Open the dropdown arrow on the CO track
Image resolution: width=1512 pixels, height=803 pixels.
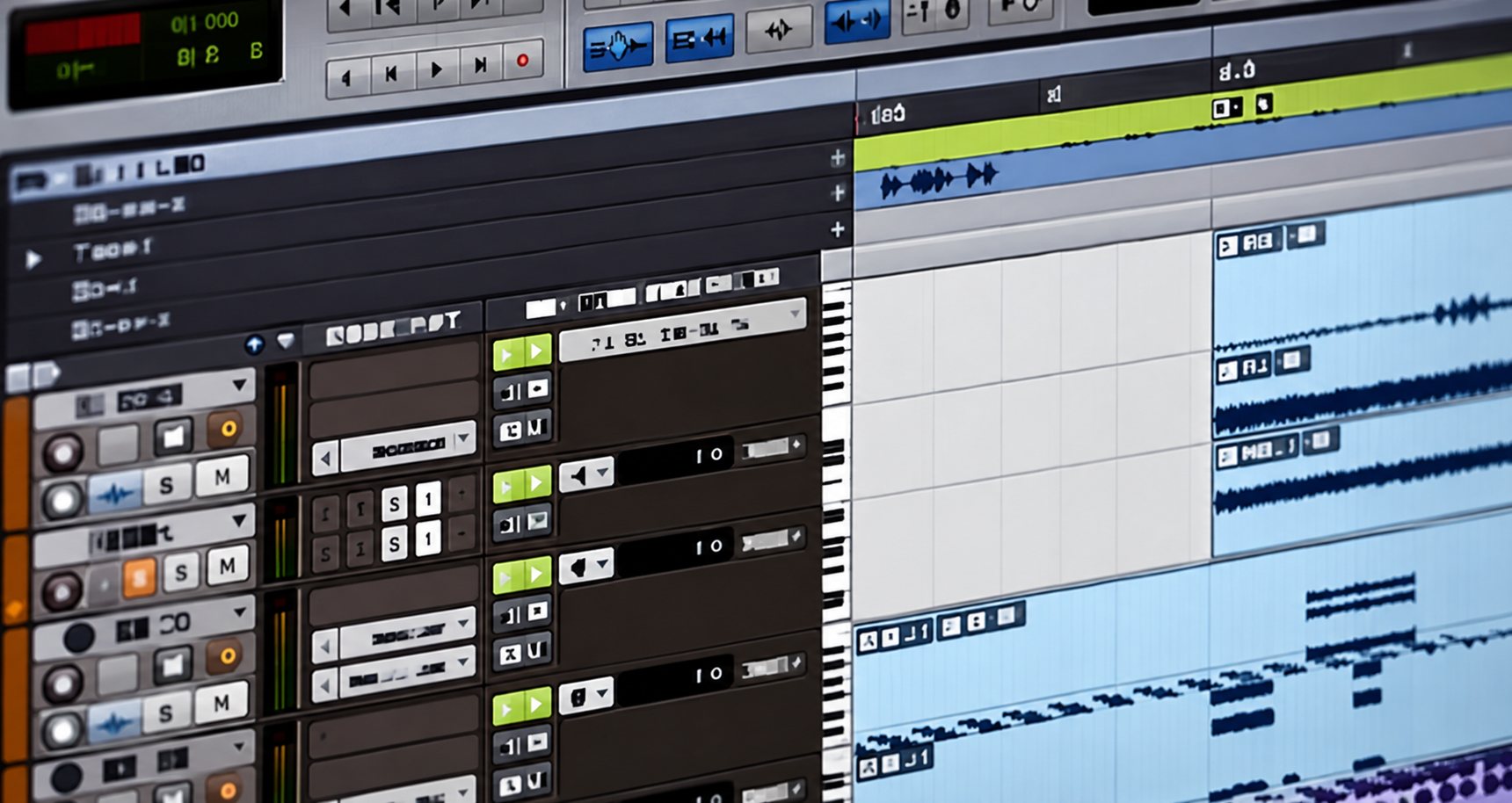pyautogui.click(x=239, y=611)
